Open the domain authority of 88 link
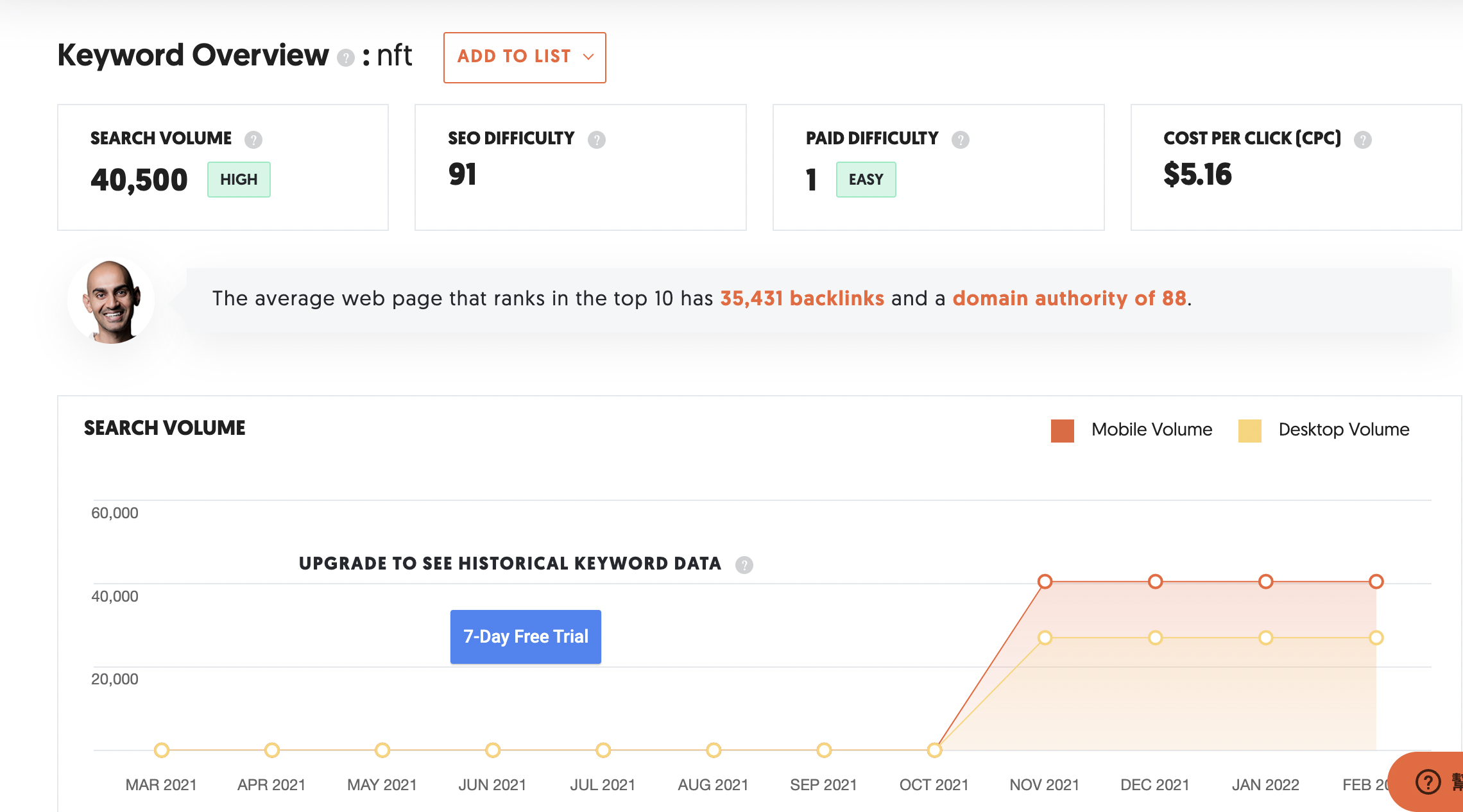Viewport: 1463px width, 812px height. pos(1069,298)
